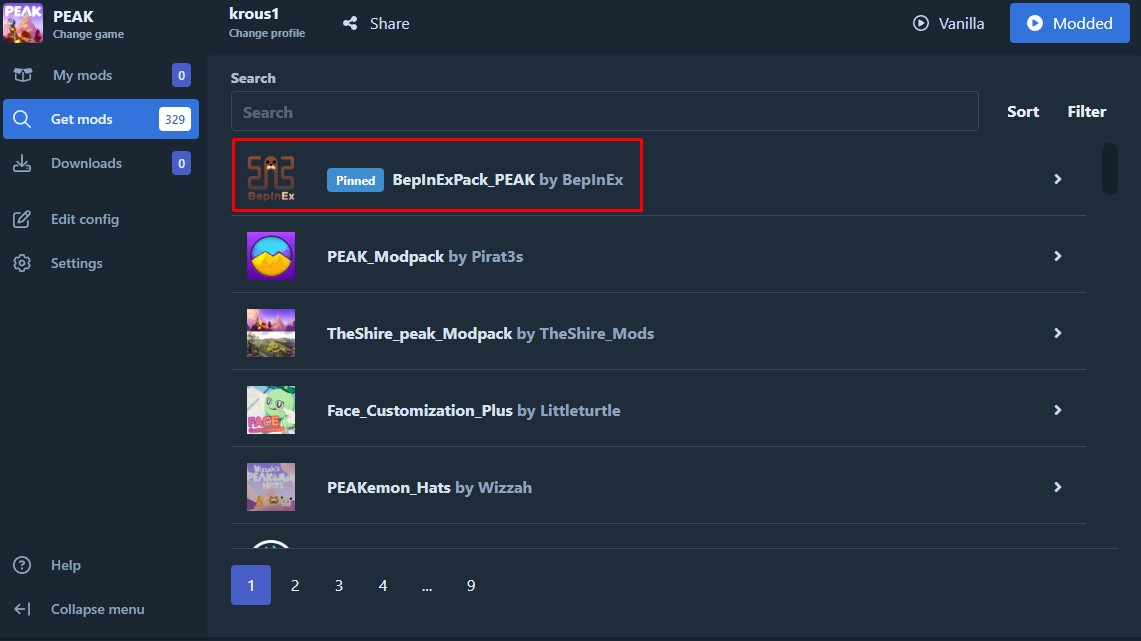This screenshot has height=641, width=1141.
Task: Click Downloads count badge 0
Action: [x=181, y=163]
